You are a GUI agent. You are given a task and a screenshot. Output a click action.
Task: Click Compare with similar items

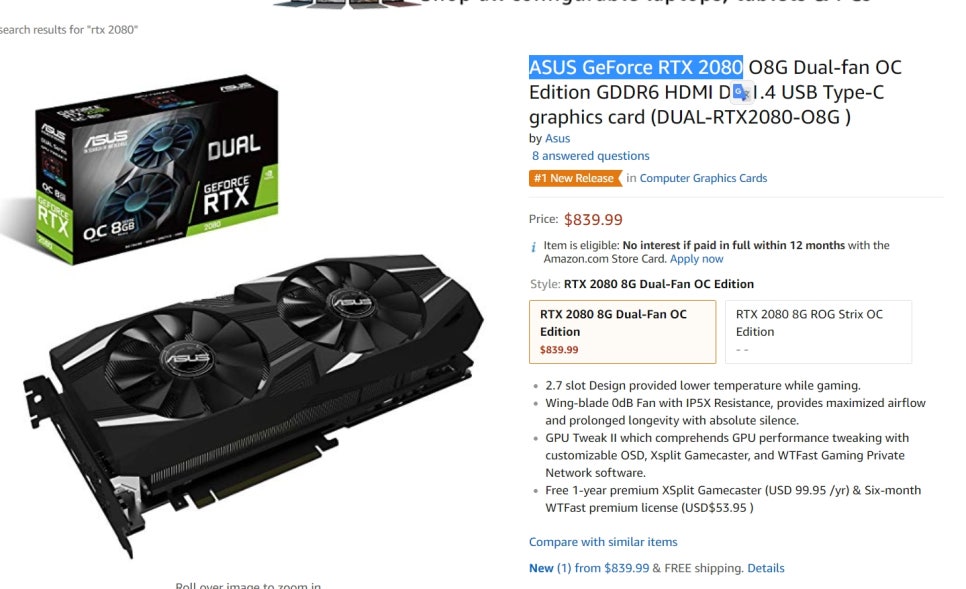point(603,542)
